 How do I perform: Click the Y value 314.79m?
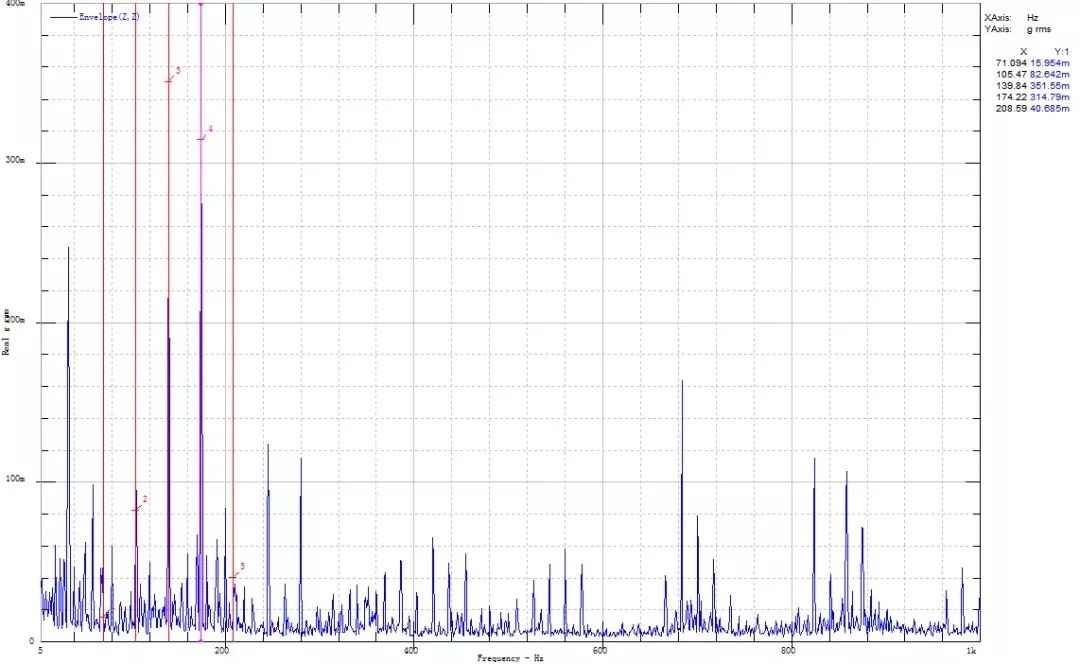tap(1050, 97)
